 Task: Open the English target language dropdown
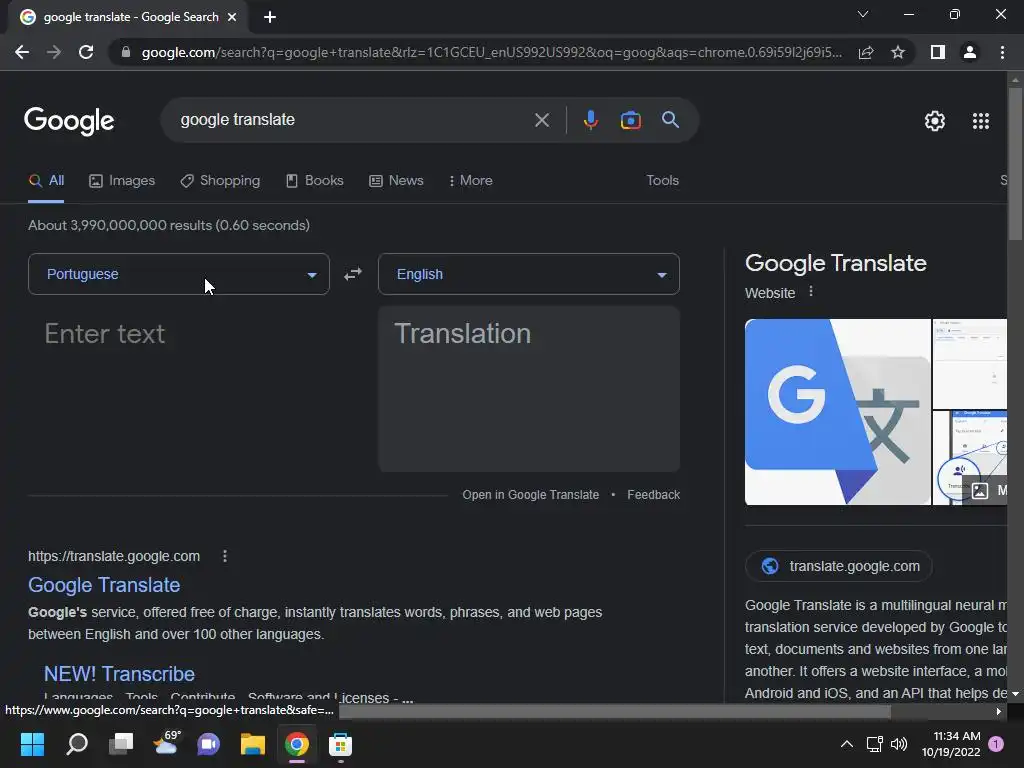pos(529,274)
